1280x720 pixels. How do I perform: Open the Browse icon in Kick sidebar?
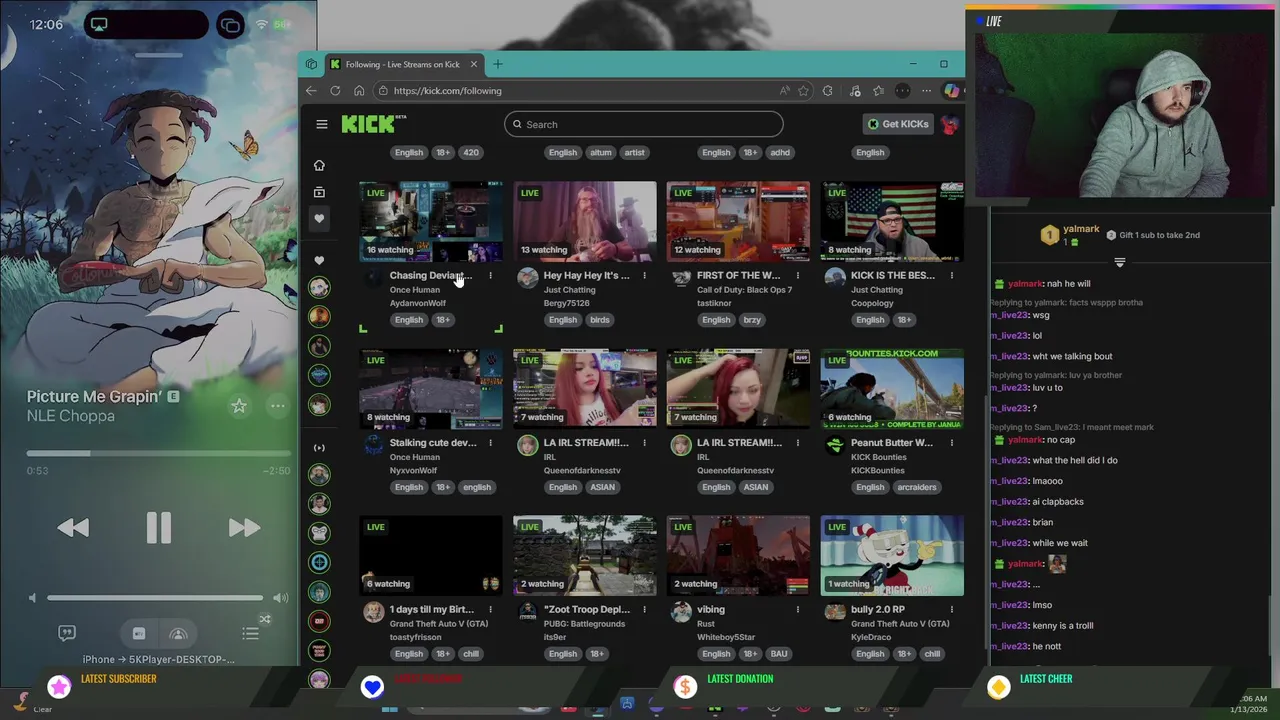point(319,192)
